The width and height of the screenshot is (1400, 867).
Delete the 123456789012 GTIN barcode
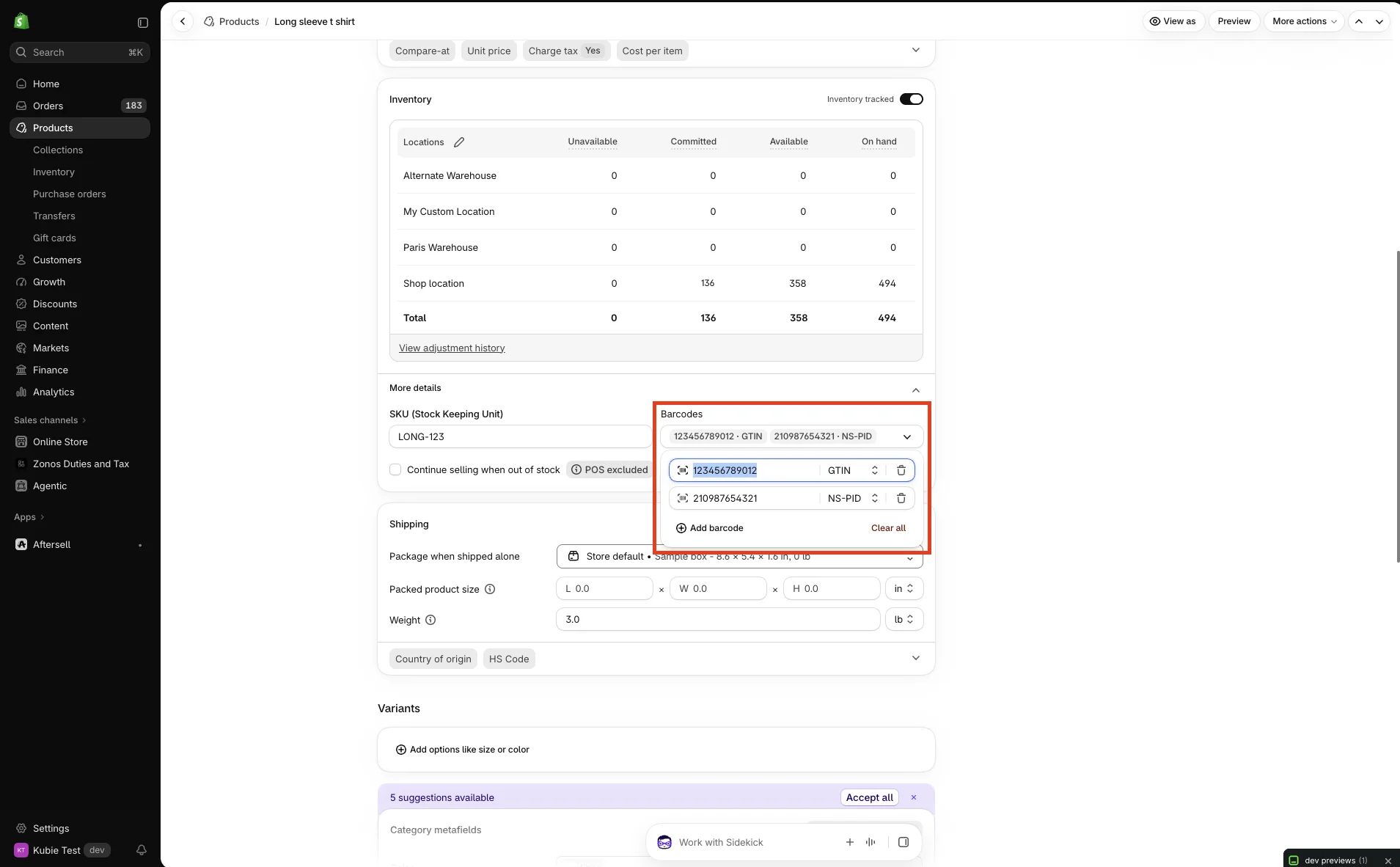[901, 470]
